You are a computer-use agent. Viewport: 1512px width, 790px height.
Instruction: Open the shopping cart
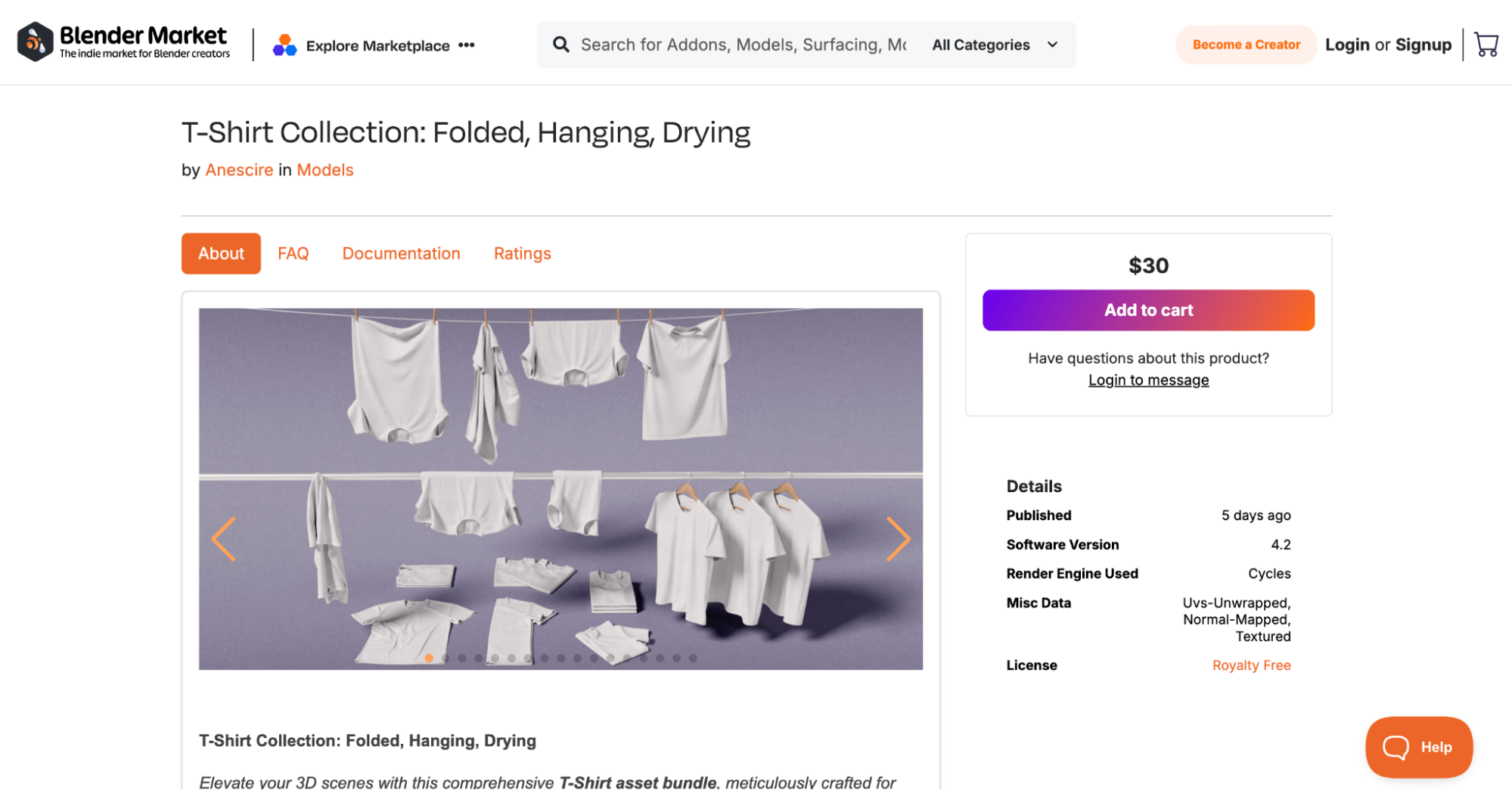pos(1487,44)
